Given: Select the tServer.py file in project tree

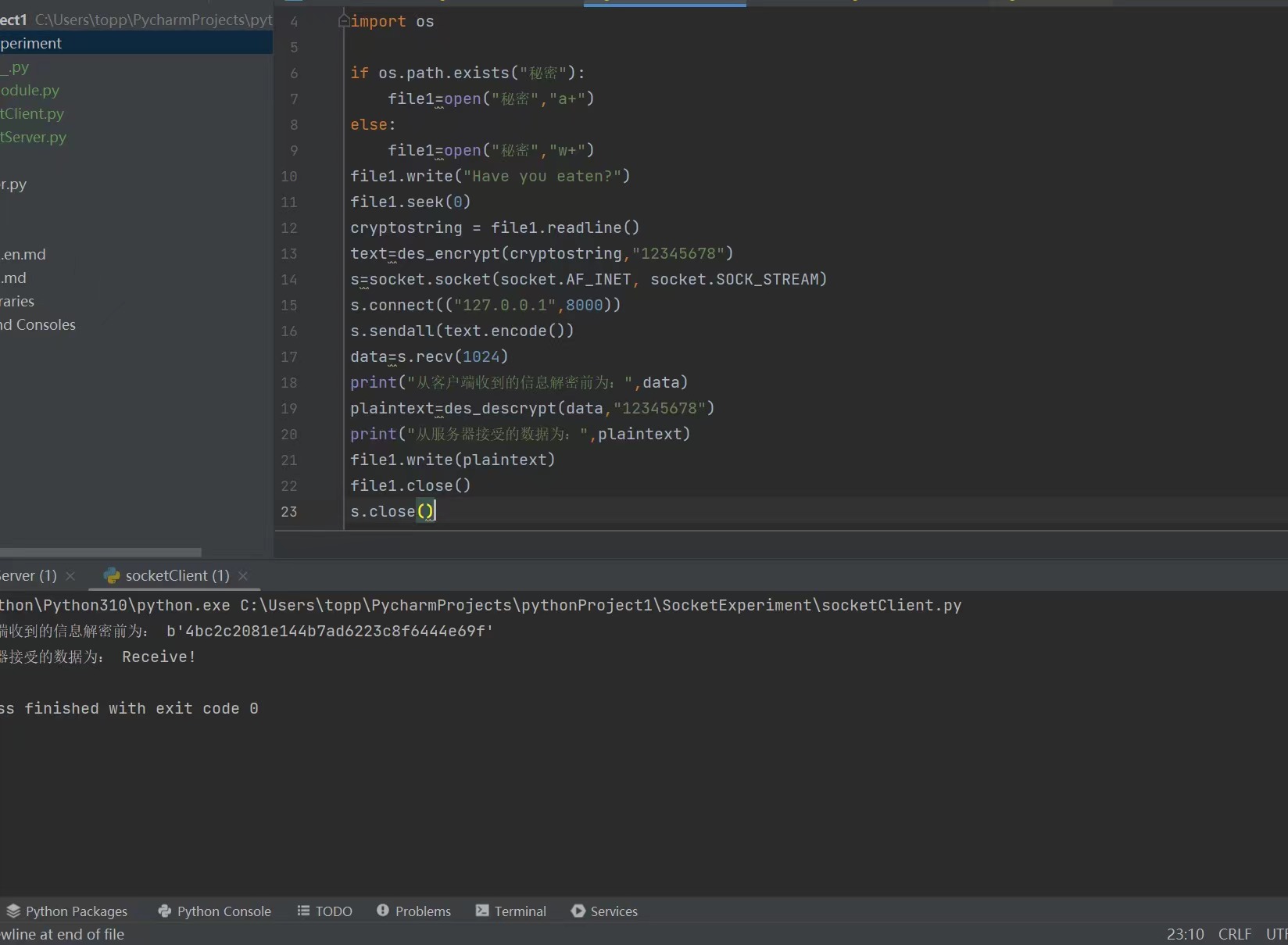Looking at the screenshot, I should tap(34, 138).
